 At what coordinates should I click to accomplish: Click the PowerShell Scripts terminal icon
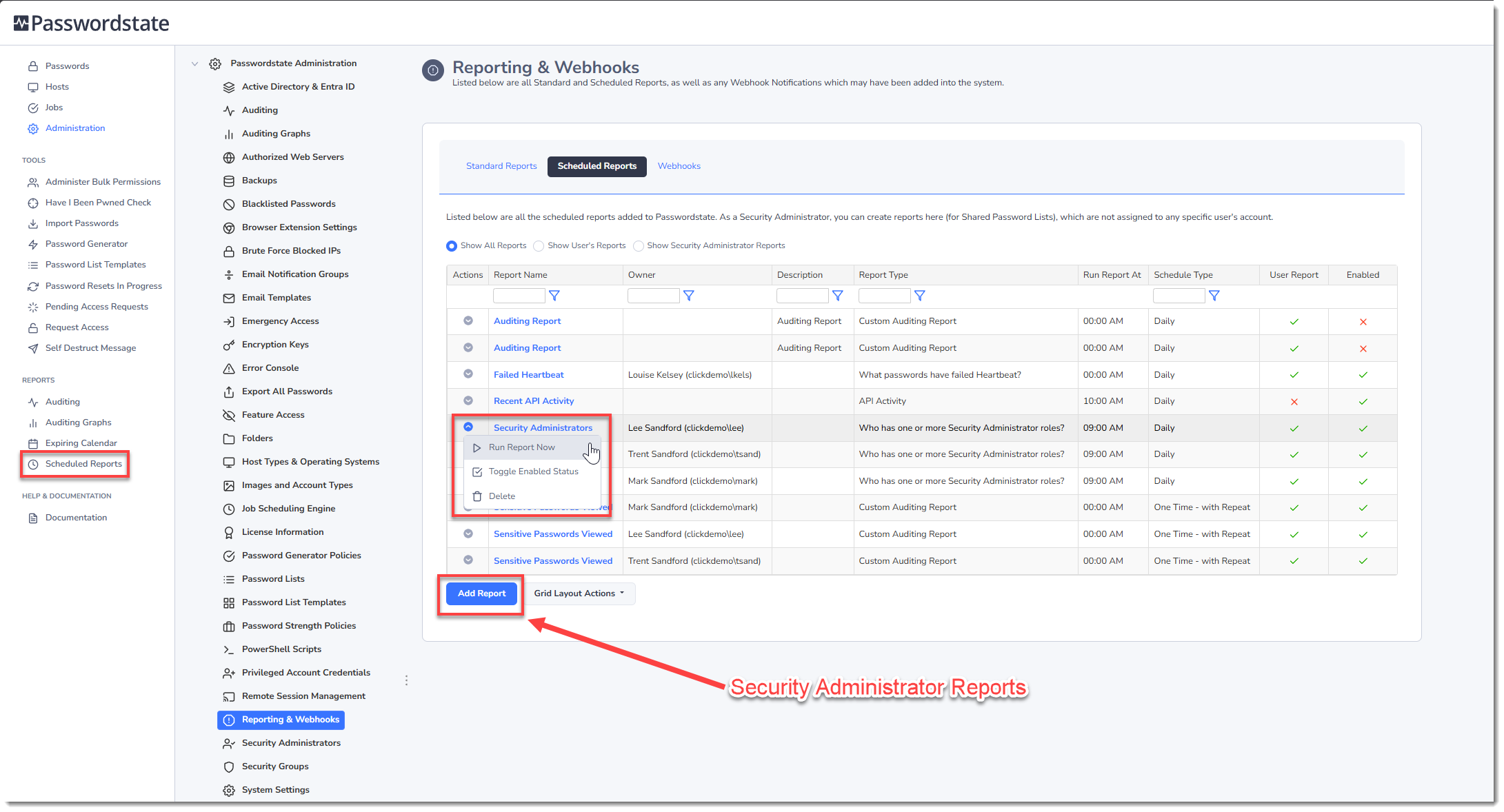pyautogui.click(x=229, y=649)
